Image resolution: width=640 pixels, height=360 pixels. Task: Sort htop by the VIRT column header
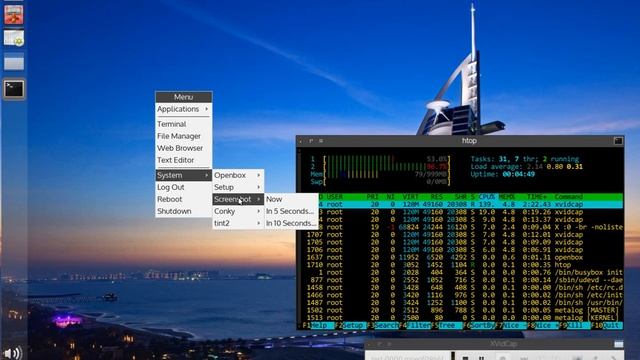click(410, 197)
